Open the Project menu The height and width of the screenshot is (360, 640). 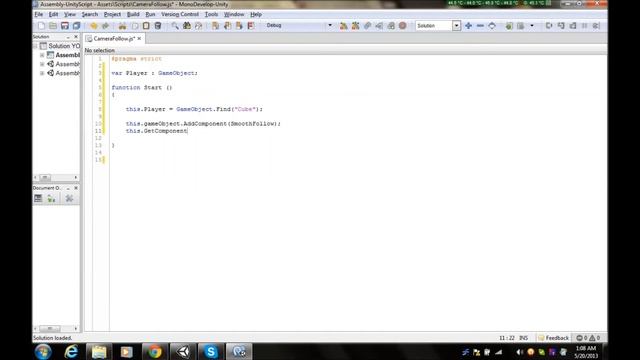point(112,14)
